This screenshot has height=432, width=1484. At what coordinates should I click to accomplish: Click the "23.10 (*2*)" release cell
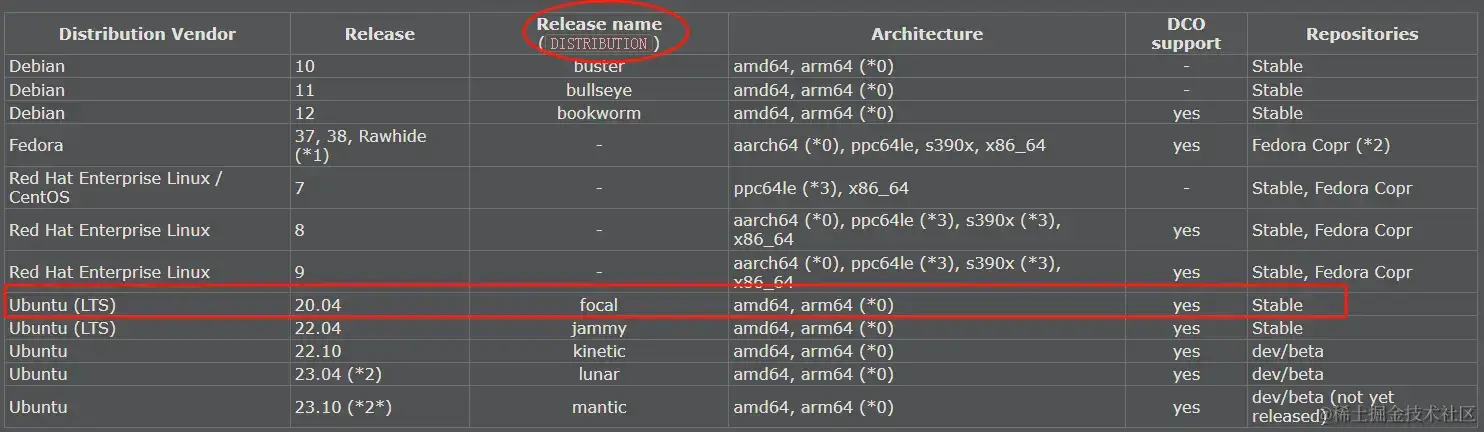[380, 407]
